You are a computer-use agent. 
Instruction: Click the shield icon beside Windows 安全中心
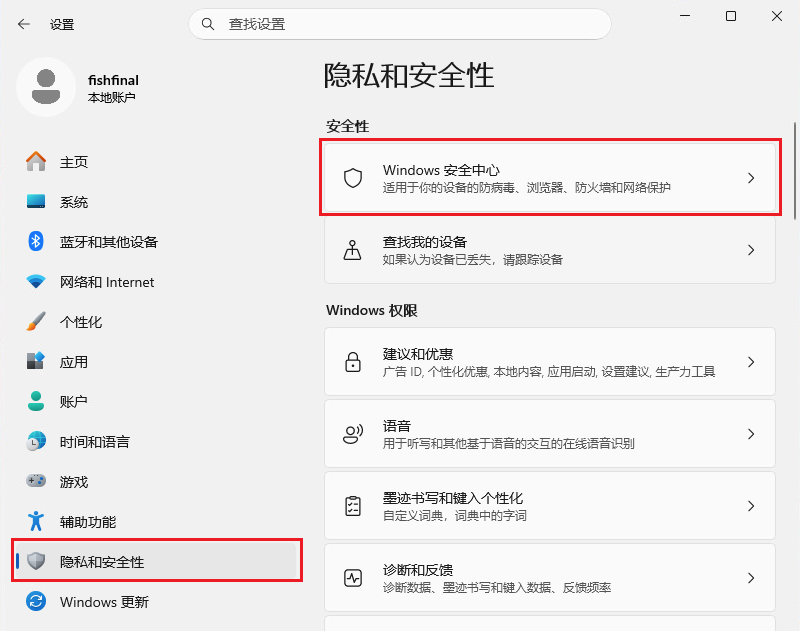[x=353, y=178]
